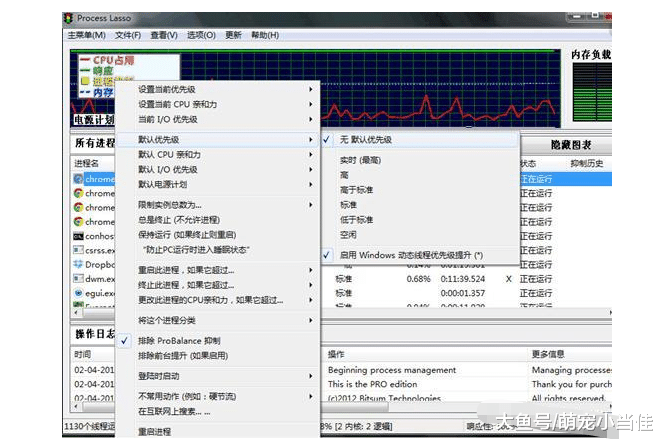Select 保持运行 (如果终止则重启)

point(218,235)
